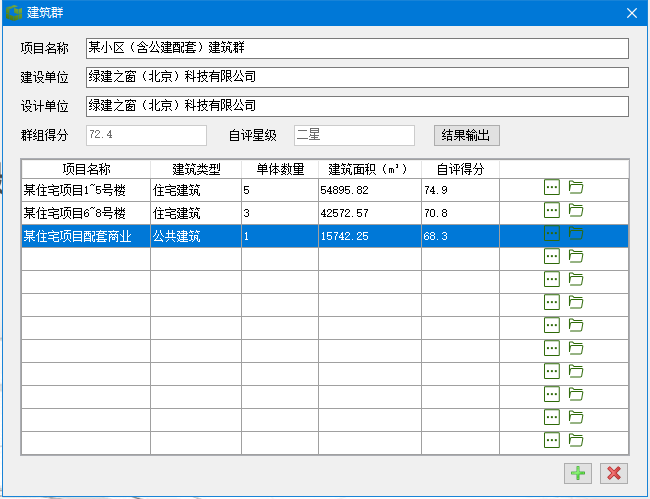Open folder icon in 某住宅项目6~8号楼 row
Screen dimensions: 650x499
pos(575,210)
